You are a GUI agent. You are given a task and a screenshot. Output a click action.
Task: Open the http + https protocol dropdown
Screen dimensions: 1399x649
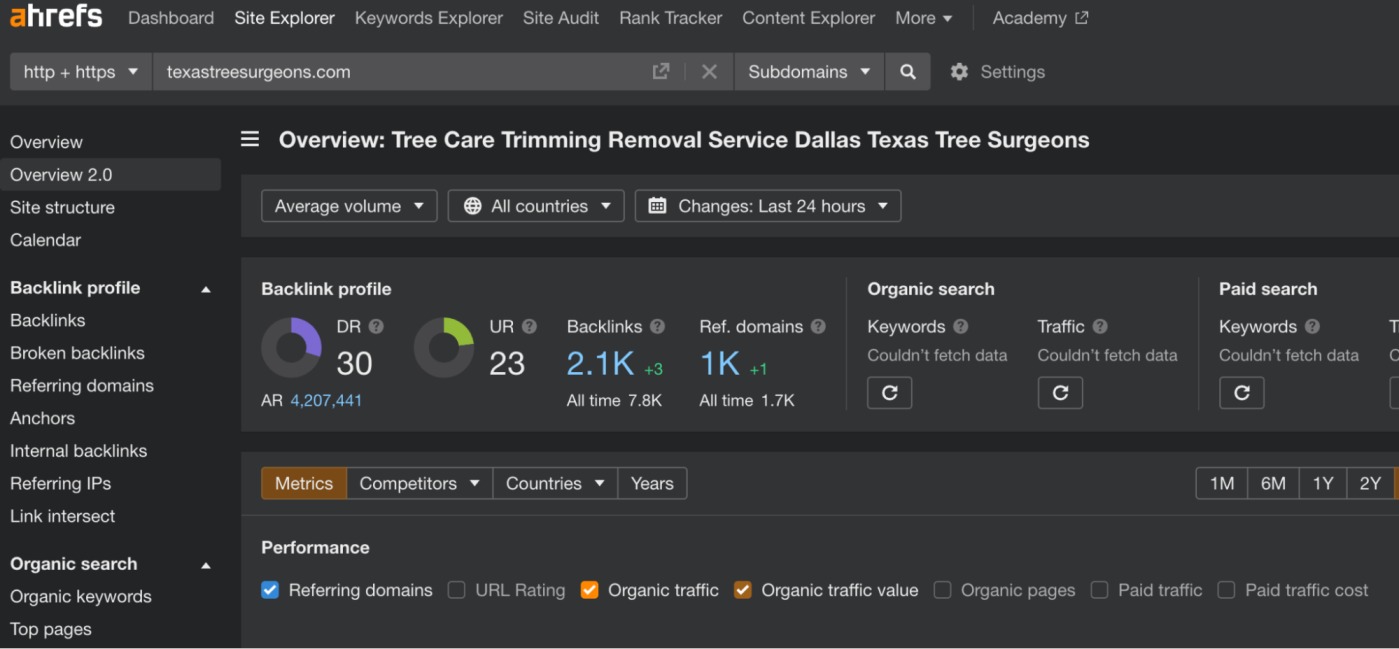point(81,72)
